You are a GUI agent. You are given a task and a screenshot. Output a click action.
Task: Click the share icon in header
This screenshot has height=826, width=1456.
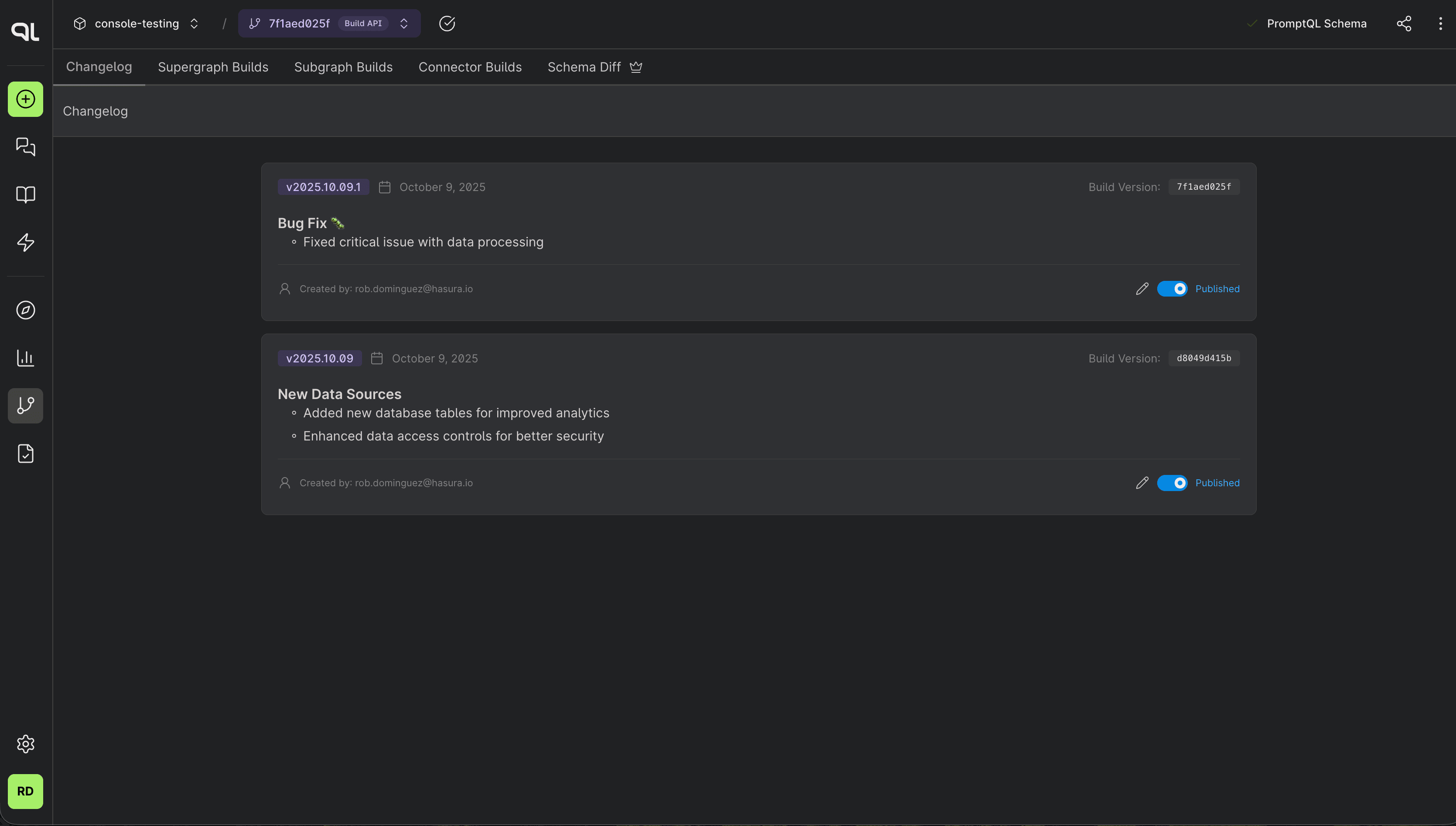[x=1404, y=23]
